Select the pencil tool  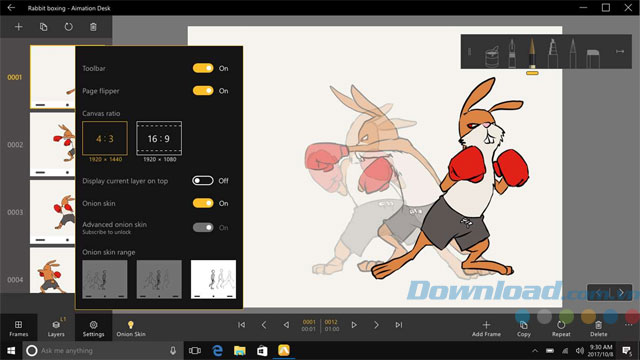[x=573, y=53]
